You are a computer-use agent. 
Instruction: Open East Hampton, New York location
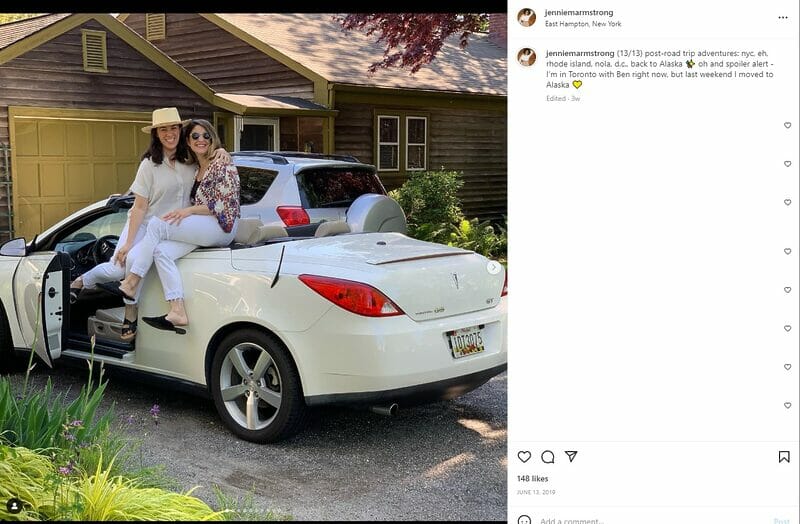583,24
